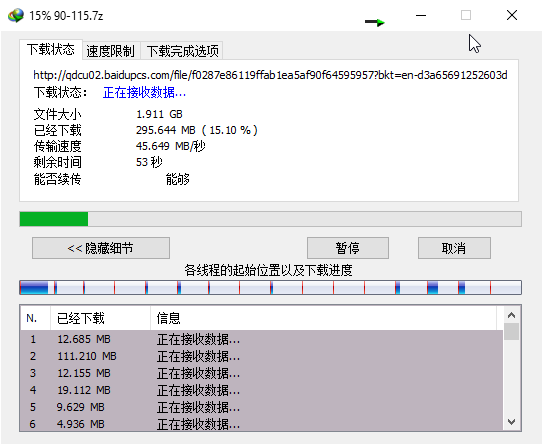
Task: Click the N. column header
Action: 35,318
